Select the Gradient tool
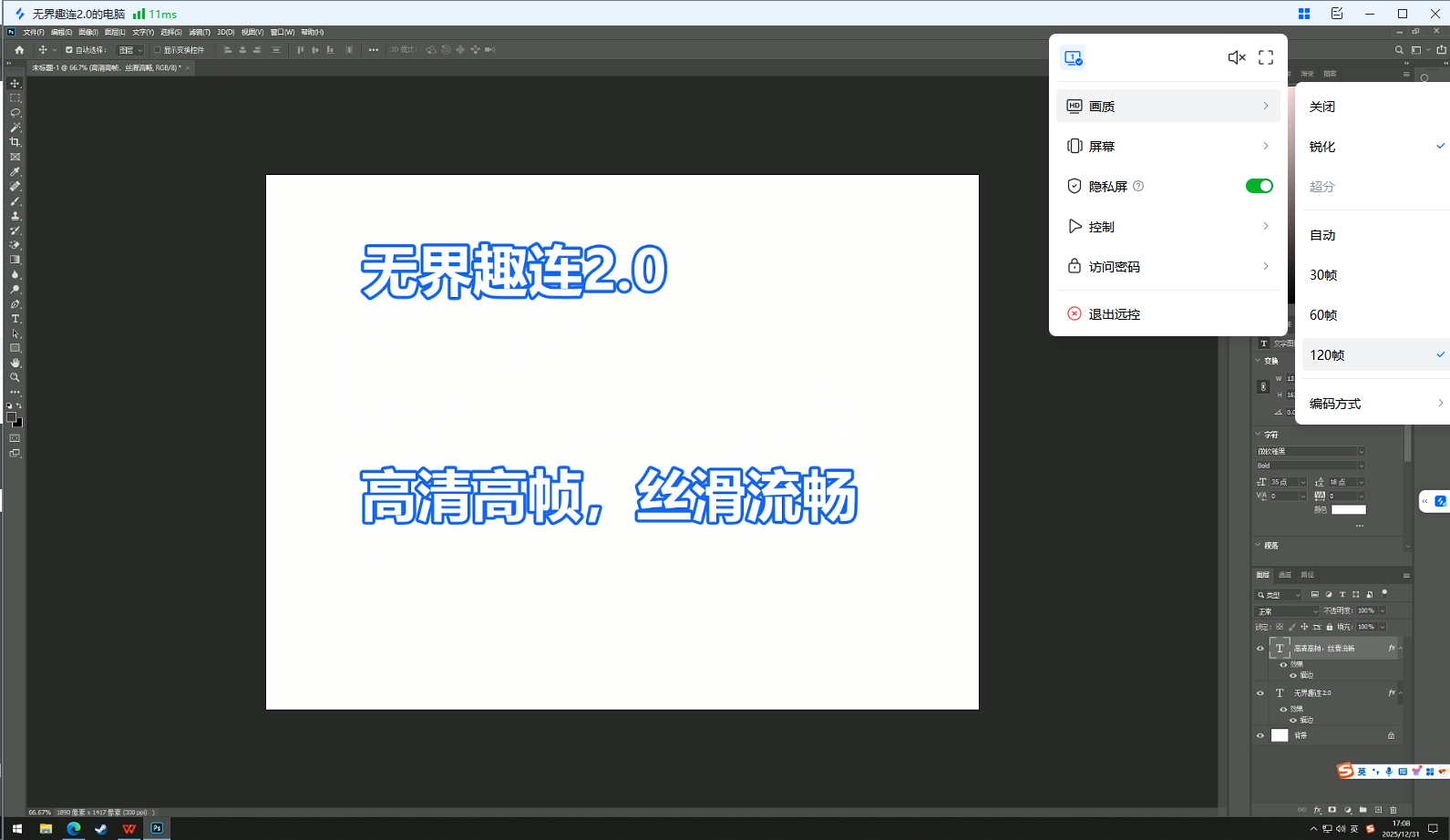Image resolution: width=1450 pixels, height=840 pixels. [x=15, y=260]
